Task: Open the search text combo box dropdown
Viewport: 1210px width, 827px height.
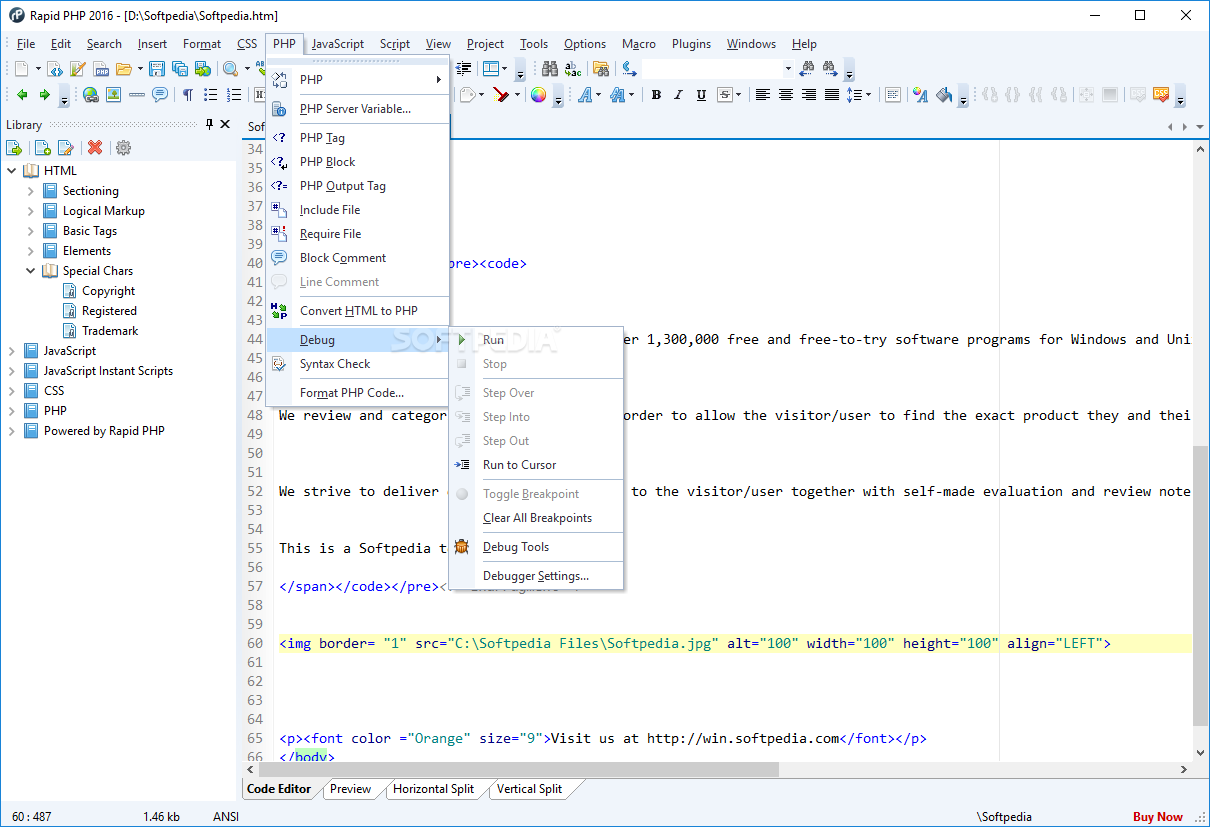Action: click(788, 69)
